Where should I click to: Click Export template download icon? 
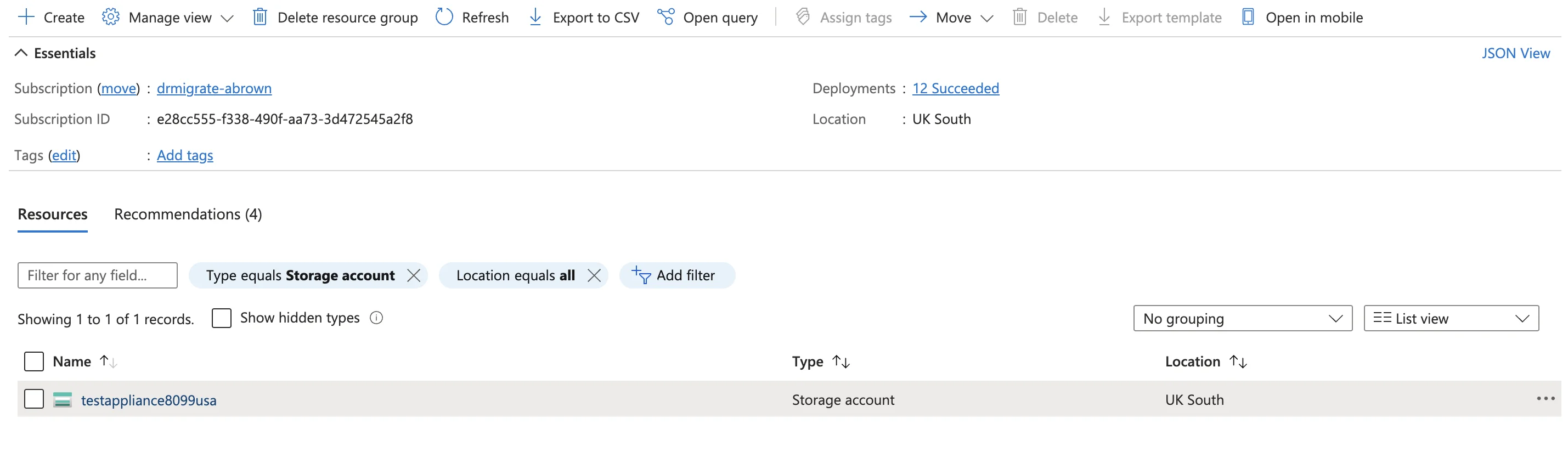[1104, 17]
